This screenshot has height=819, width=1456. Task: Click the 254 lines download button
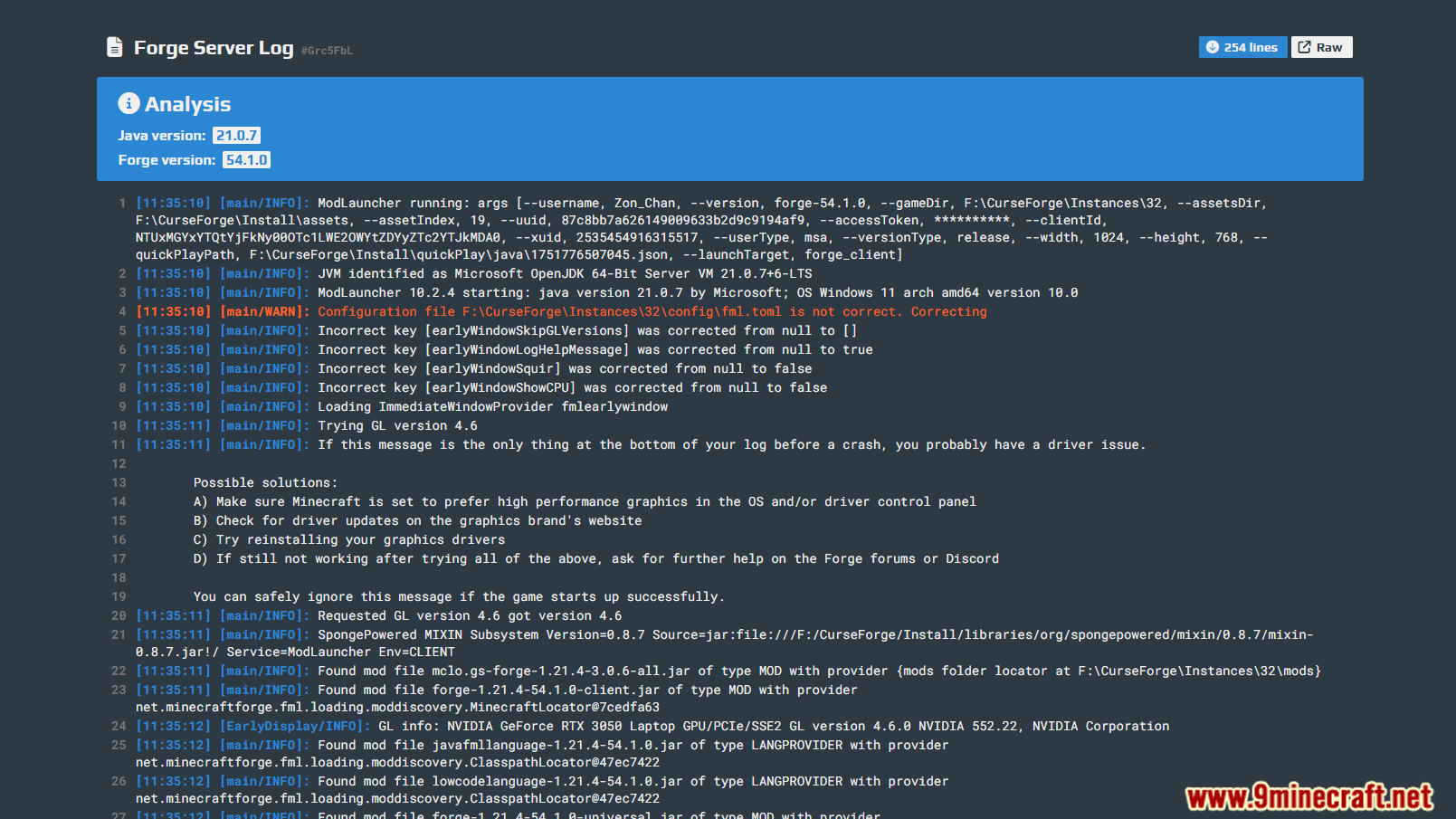coord(1242,47)
